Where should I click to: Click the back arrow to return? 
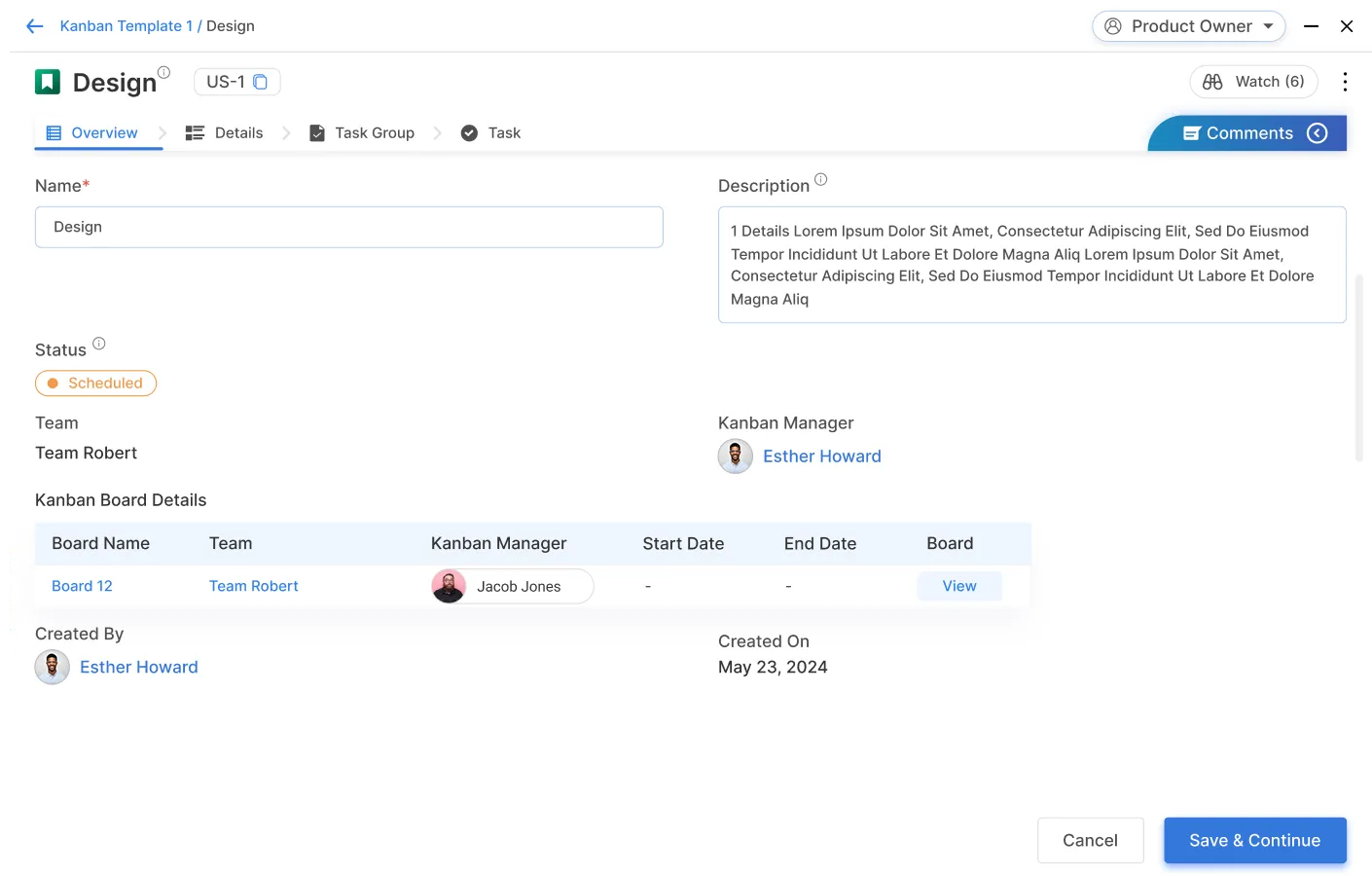(34, 25)
